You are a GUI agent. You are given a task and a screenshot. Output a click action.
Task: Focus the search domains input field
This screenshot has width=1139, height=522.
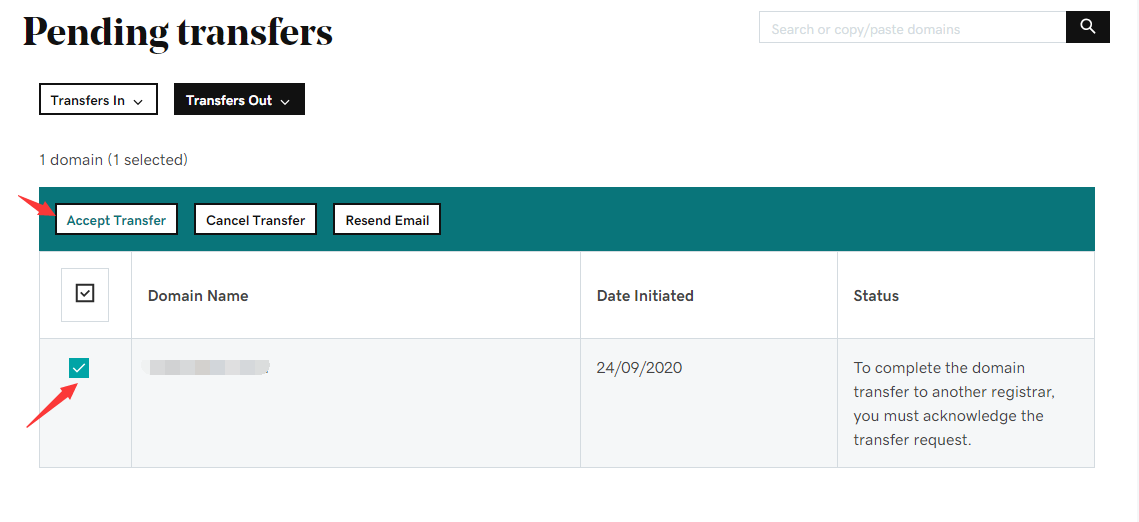coord(912,29)
